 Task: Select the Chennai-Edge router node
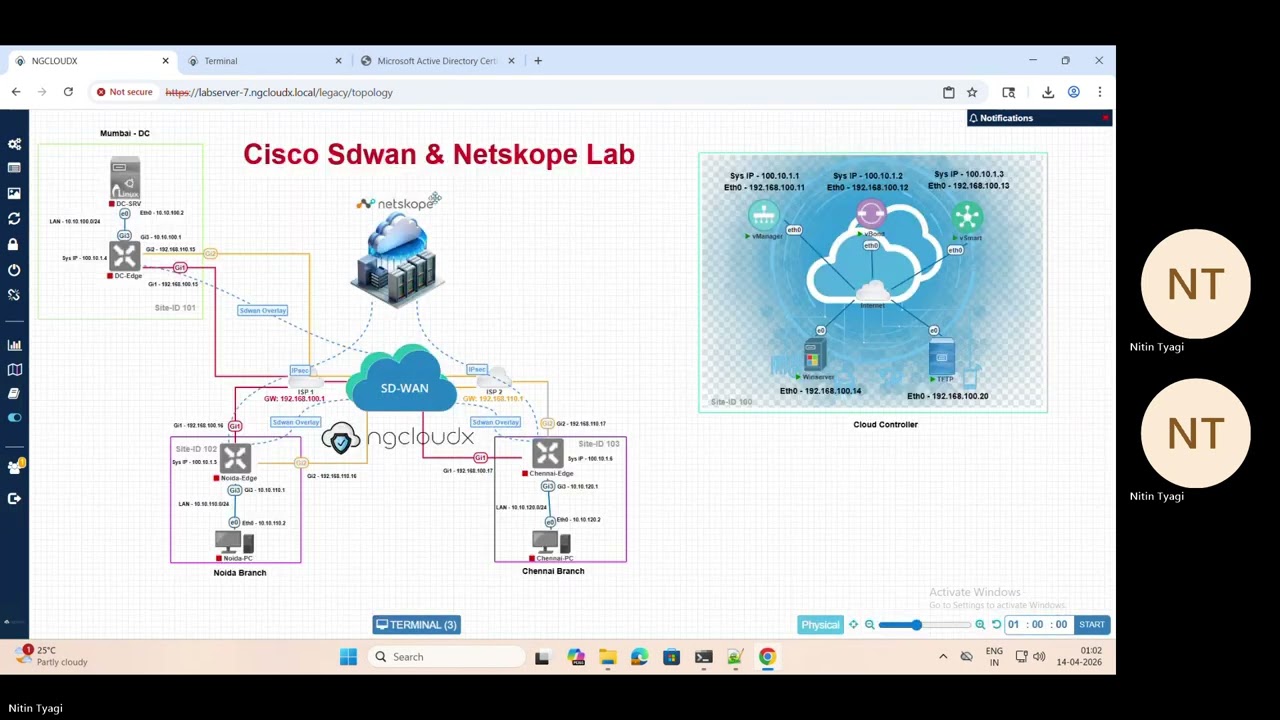547,454
